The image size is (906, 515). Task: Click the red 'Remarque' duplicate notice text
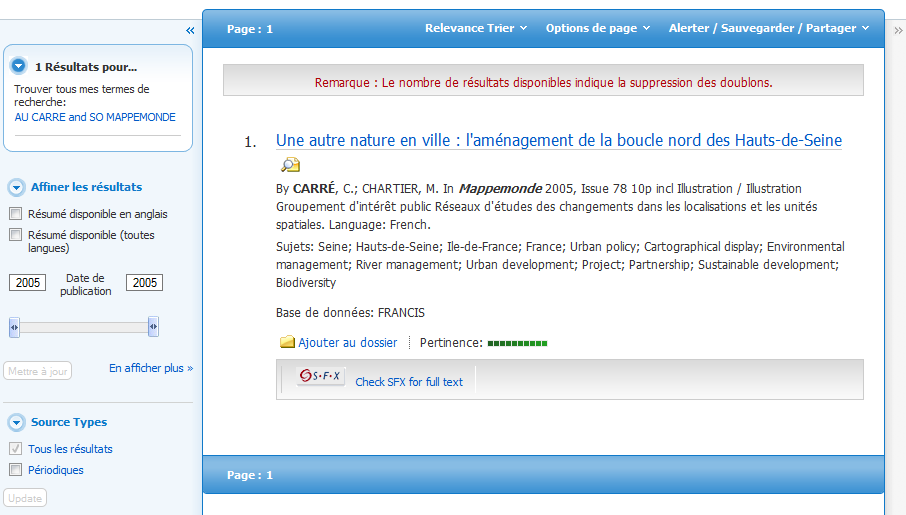544,83
